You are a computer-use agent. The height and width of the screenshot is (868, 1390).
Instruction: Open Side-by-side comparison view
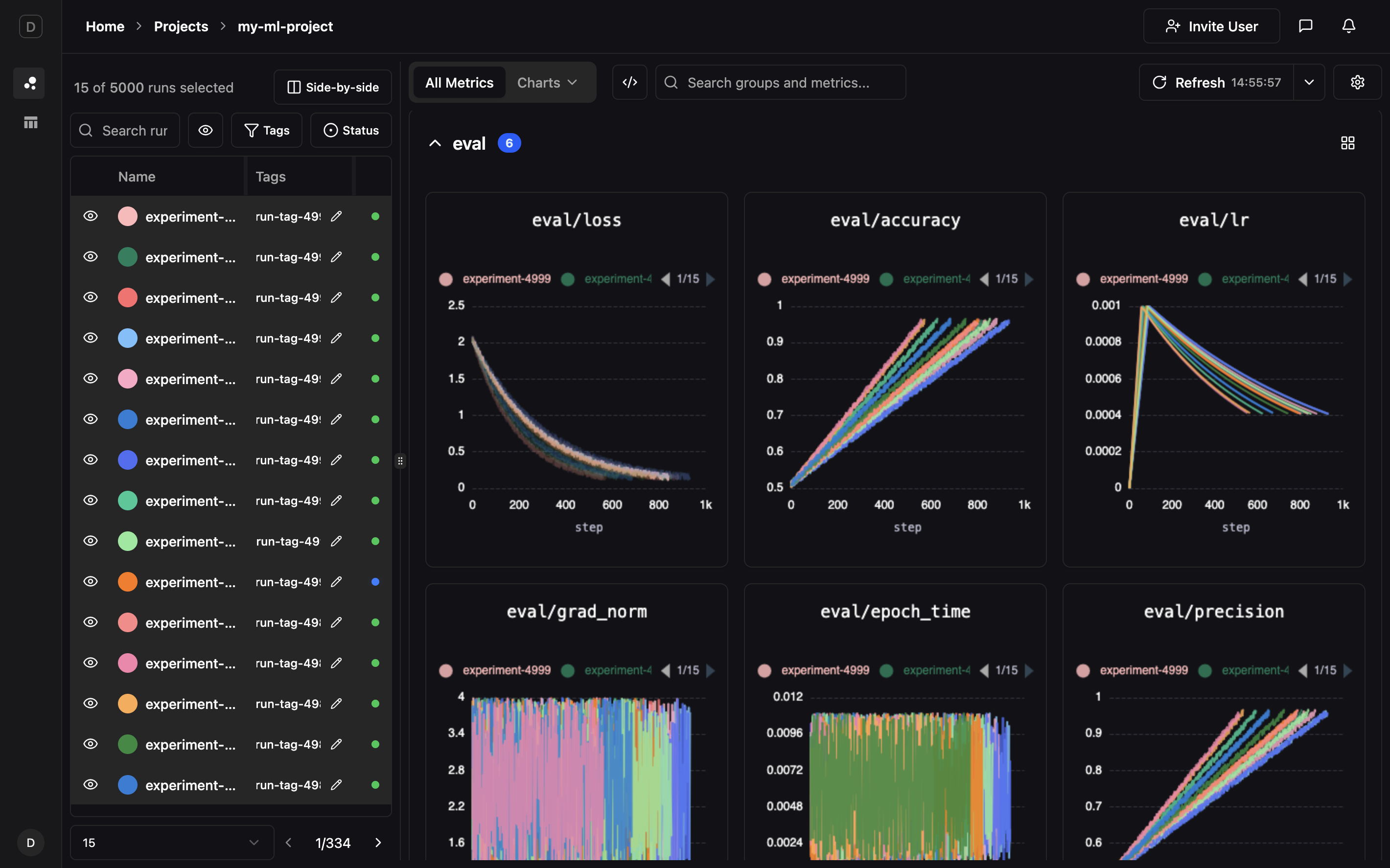click(x=332, y=87)
